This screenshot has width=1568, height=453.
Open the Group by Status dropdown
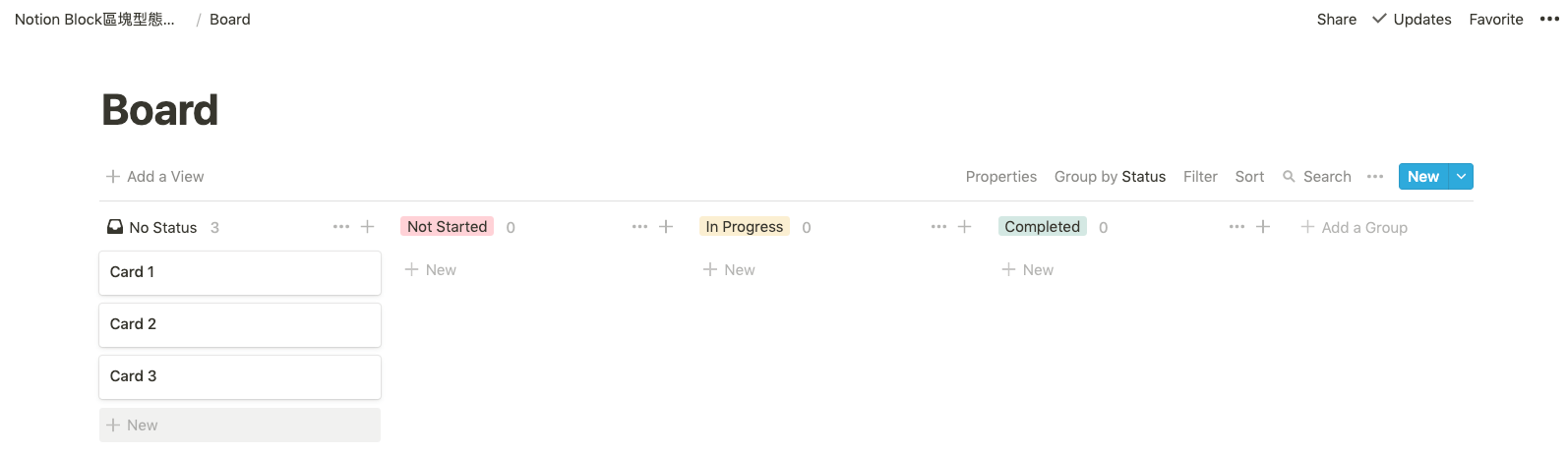coord(1110,177)
